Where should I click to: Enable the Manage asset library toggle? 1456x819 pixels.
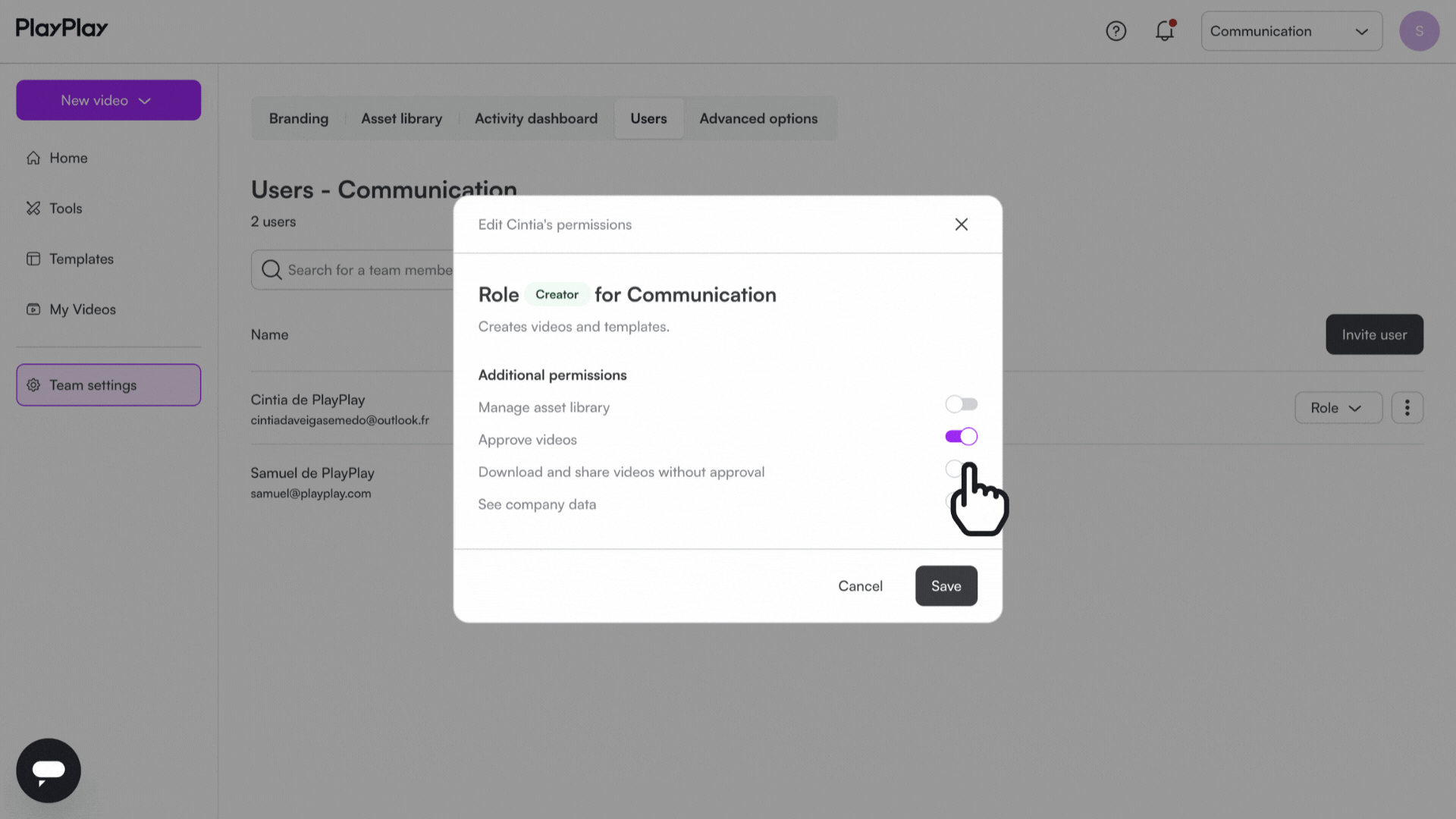click(961, 404)
